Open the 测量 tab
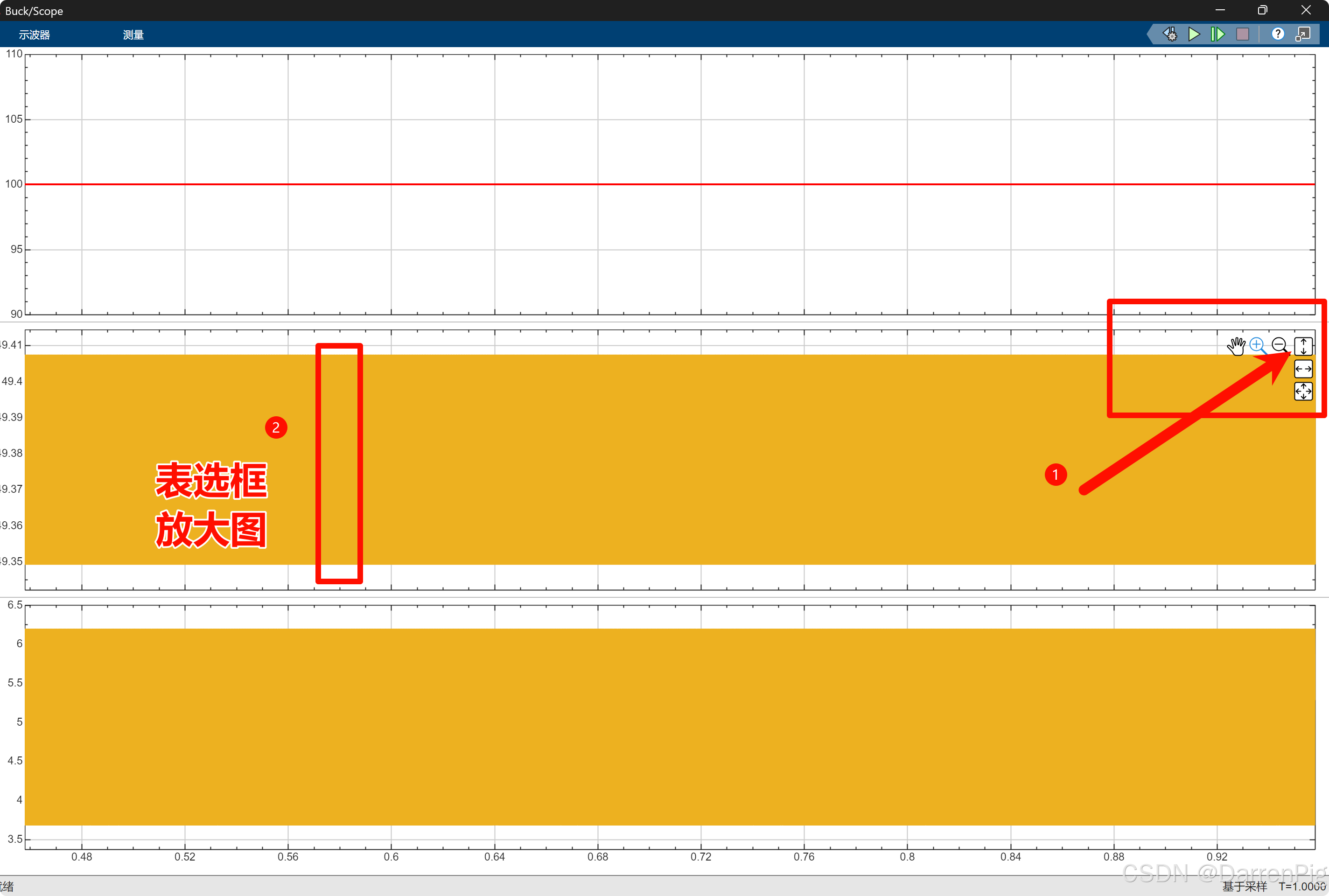This screenshot has height=896, width=1329. pyautogui.click(x=133, y=35)
